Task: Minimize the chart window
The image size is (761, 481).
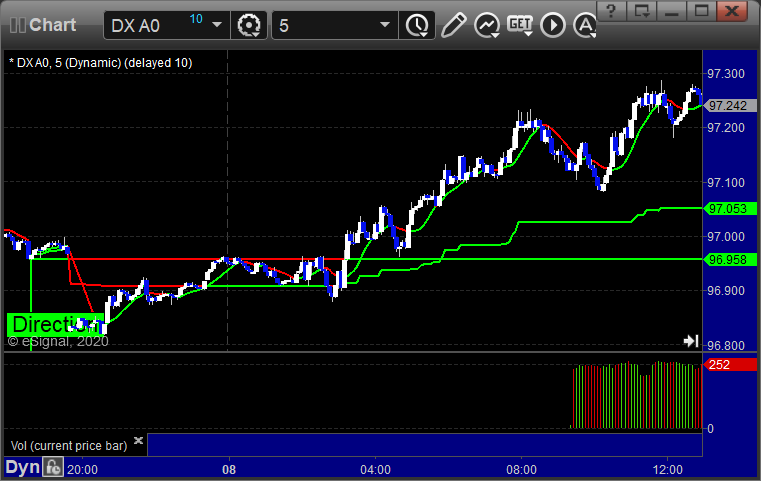Action: (672, 11)
